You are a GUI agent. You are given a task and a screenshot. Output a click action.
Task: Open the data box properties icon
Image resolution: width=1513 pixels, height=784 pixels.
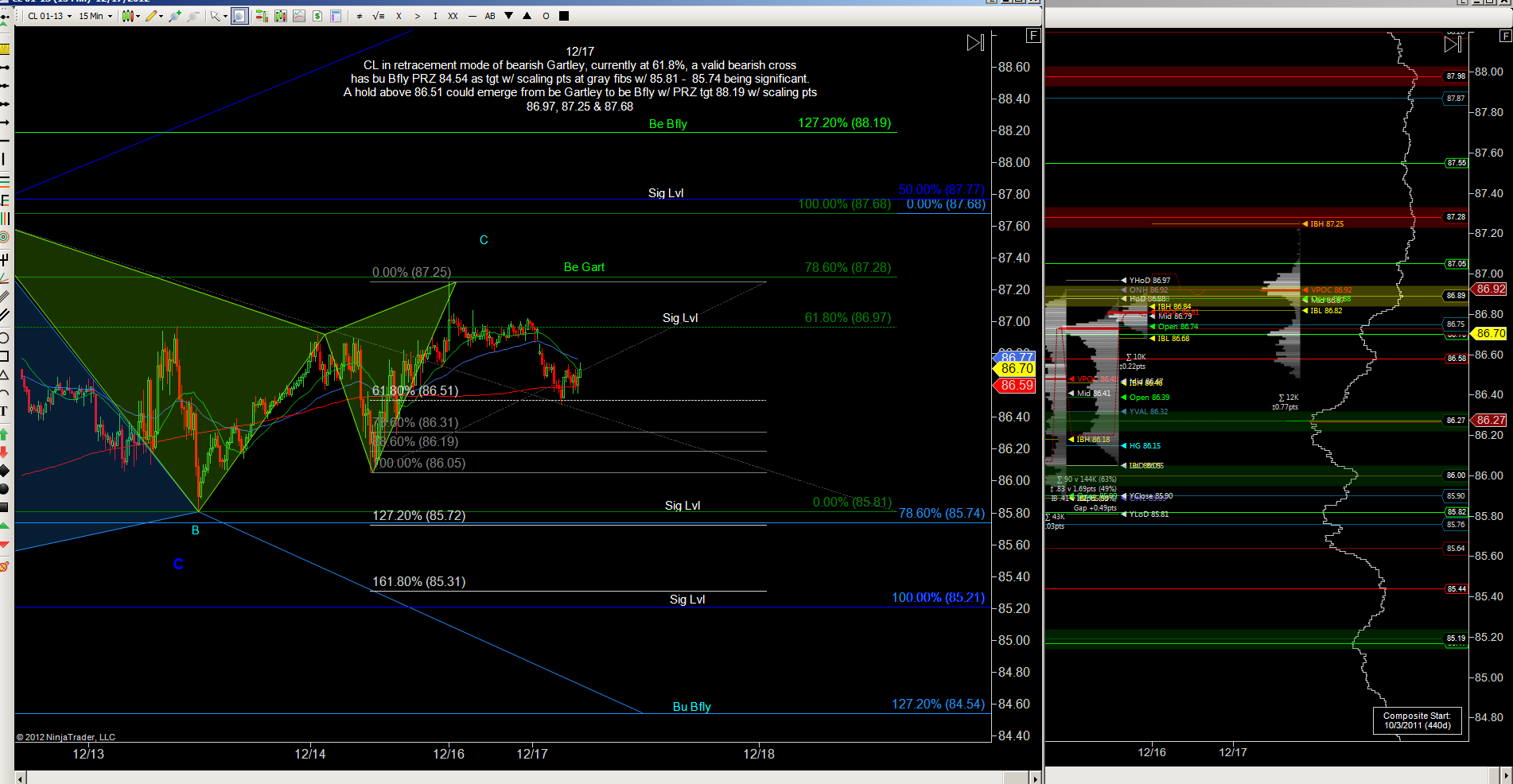pyautogui.click(x=336, y=16)
